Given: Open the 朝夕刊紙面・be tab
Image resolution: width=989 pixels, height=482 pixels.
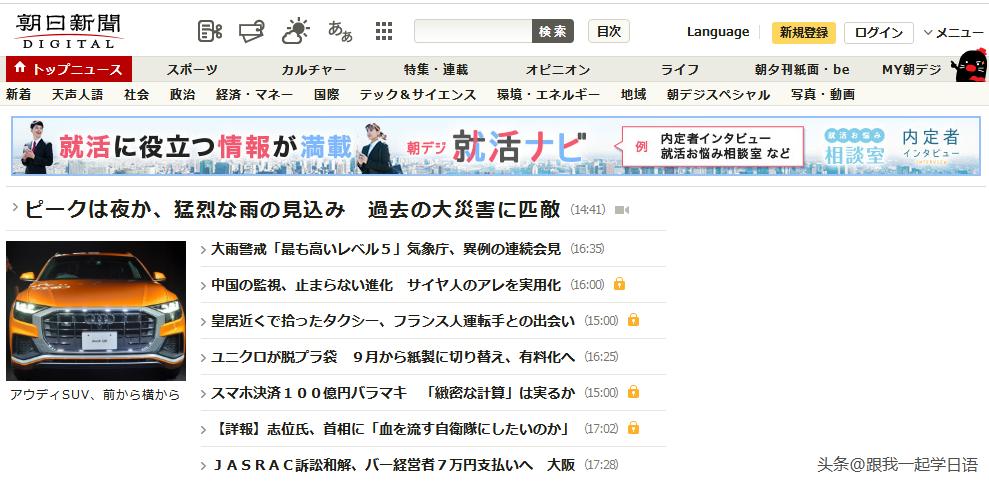Looking at the screenshot, I should (802, 69).
